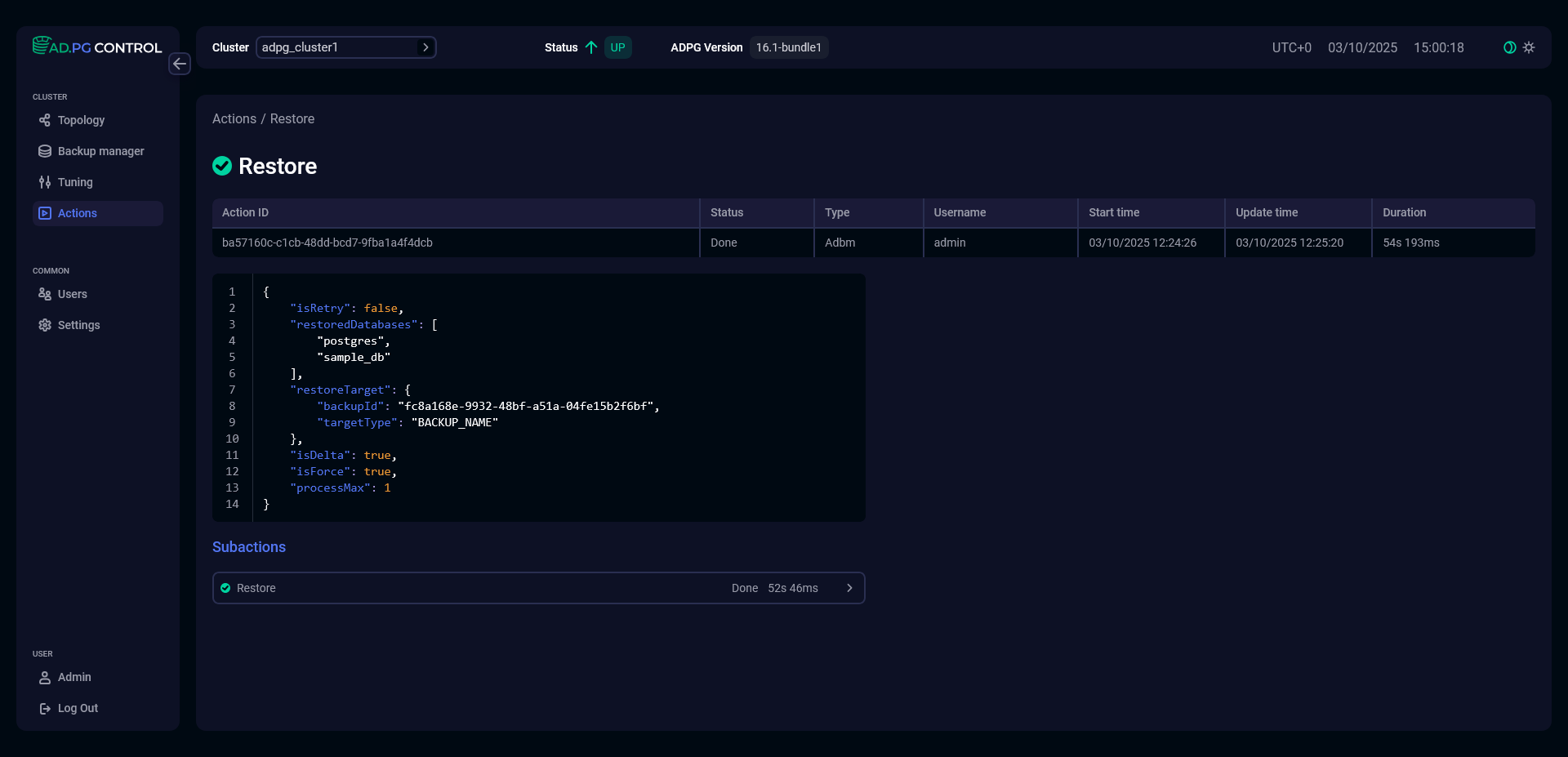The width and height of the screenshot is (1568, 757).
Task: Select the Topology icon in the sidebar
Action: pos(45,120)
